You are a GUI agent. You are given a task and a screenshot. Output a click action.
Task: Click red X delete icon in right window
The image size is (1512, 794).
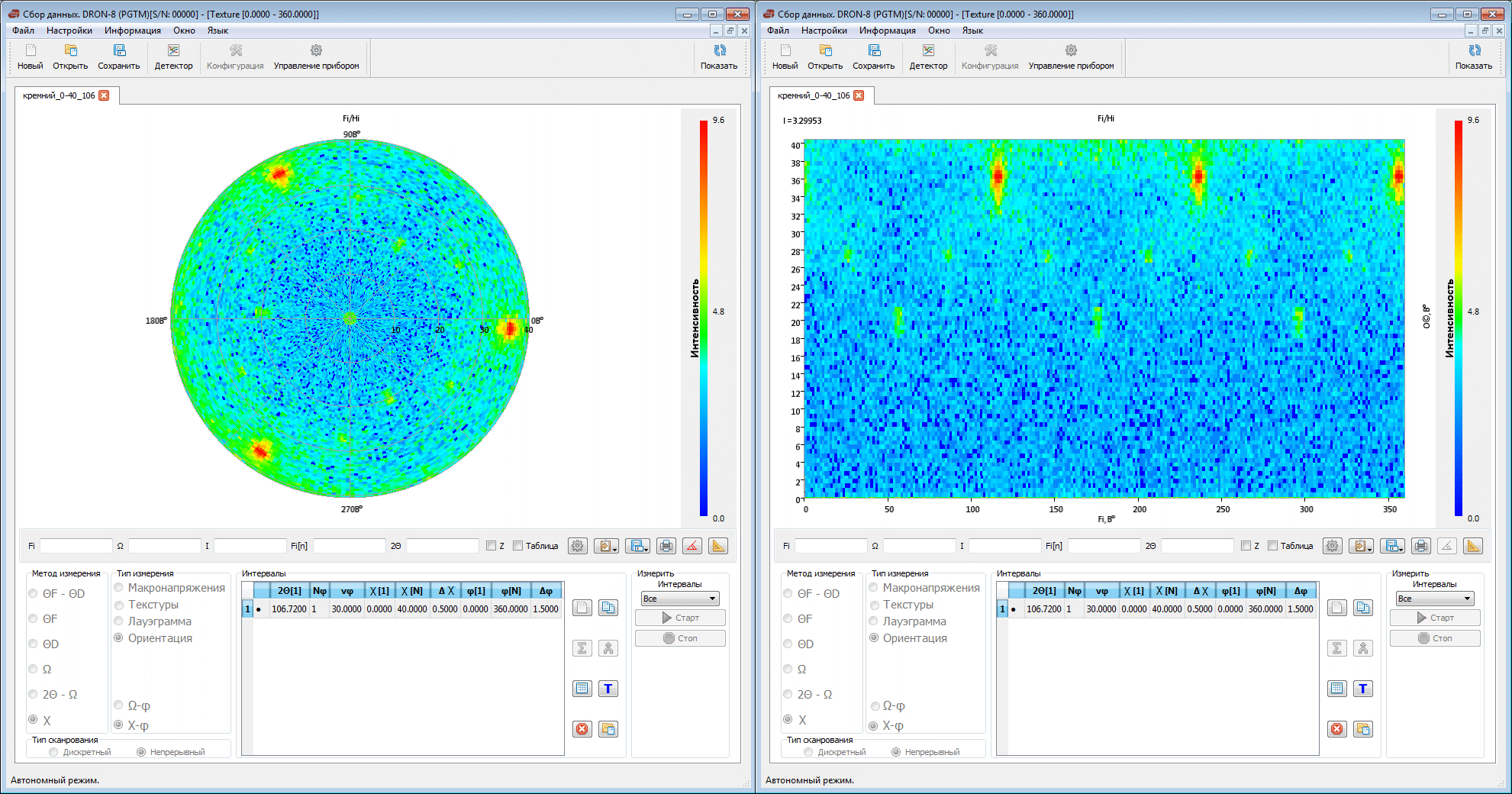(x=1337, y=729)
